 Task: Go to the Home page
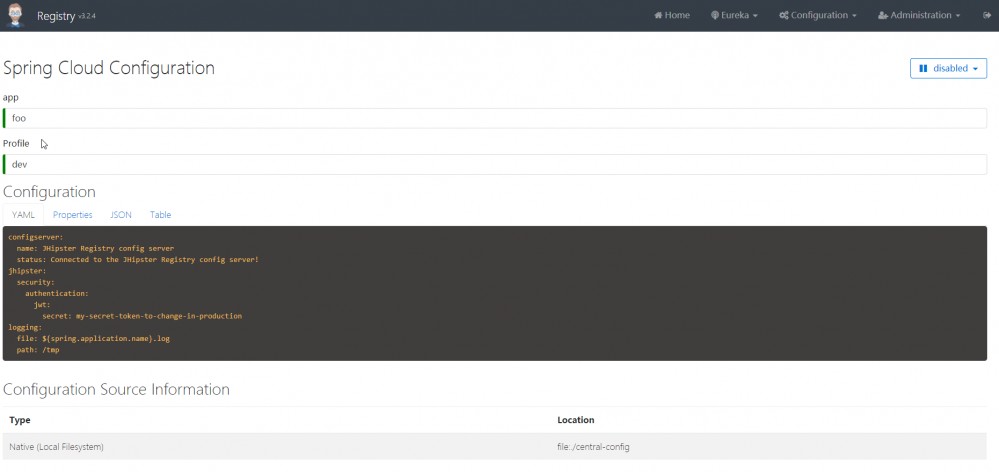pos(672,15)
